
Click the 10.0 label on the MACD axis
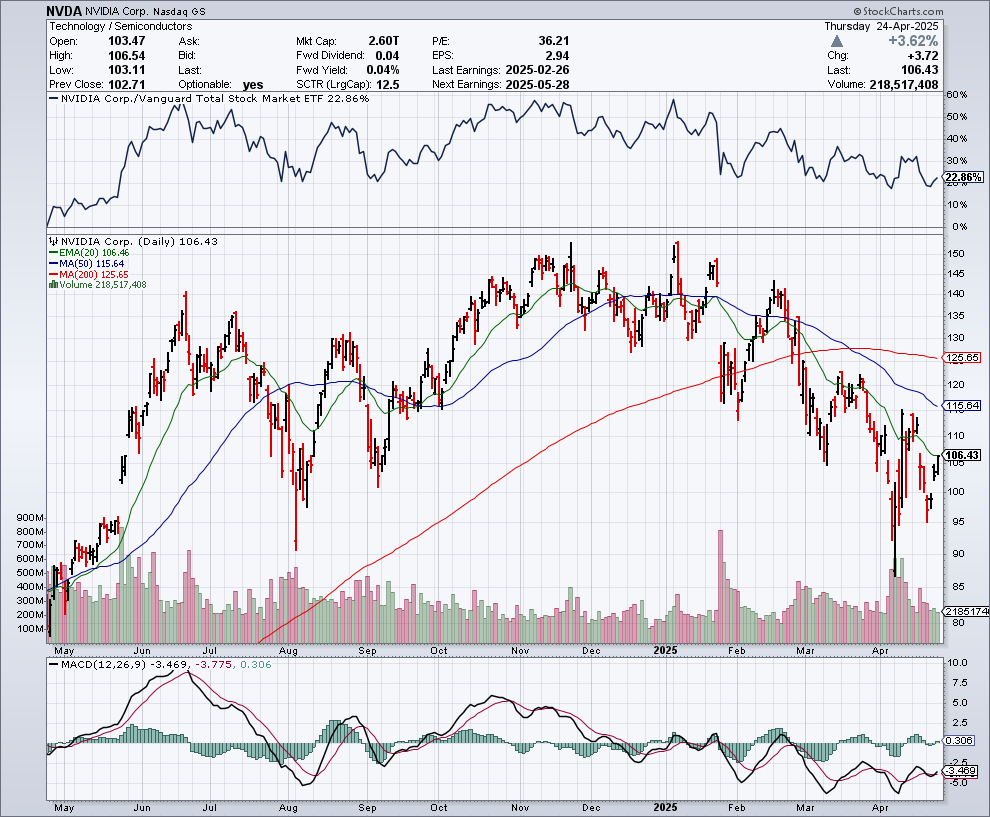(x=958, y=662)
